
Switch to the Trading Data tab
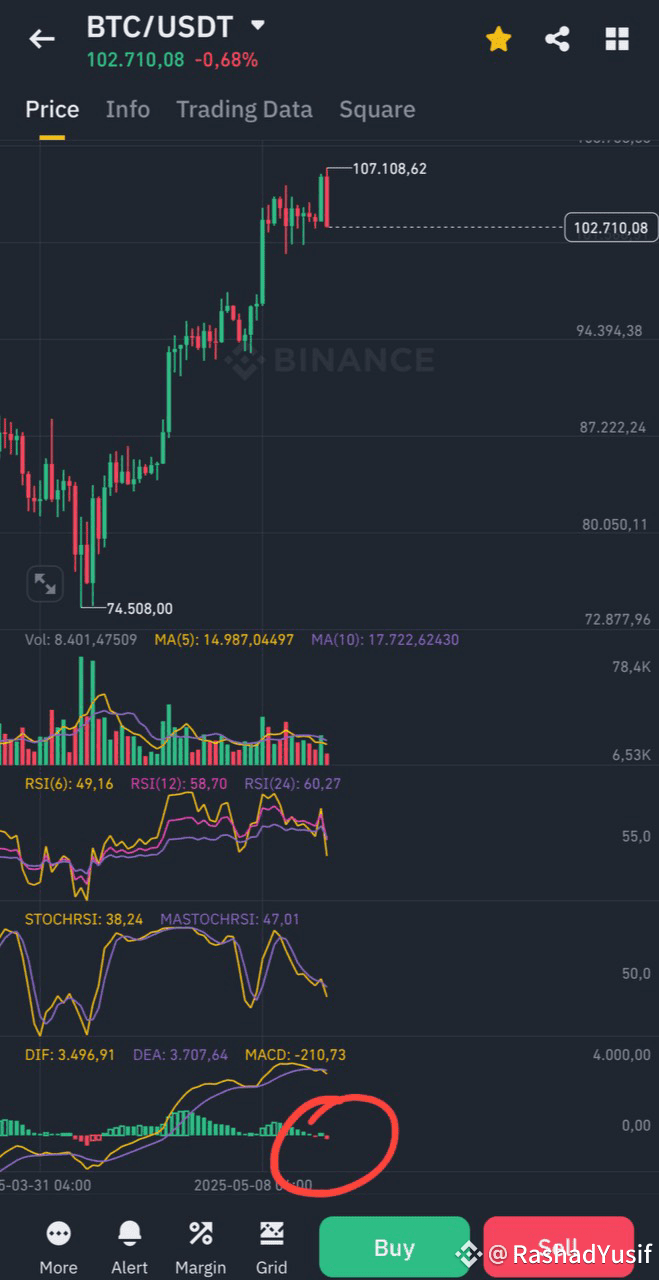pos(244,109)
